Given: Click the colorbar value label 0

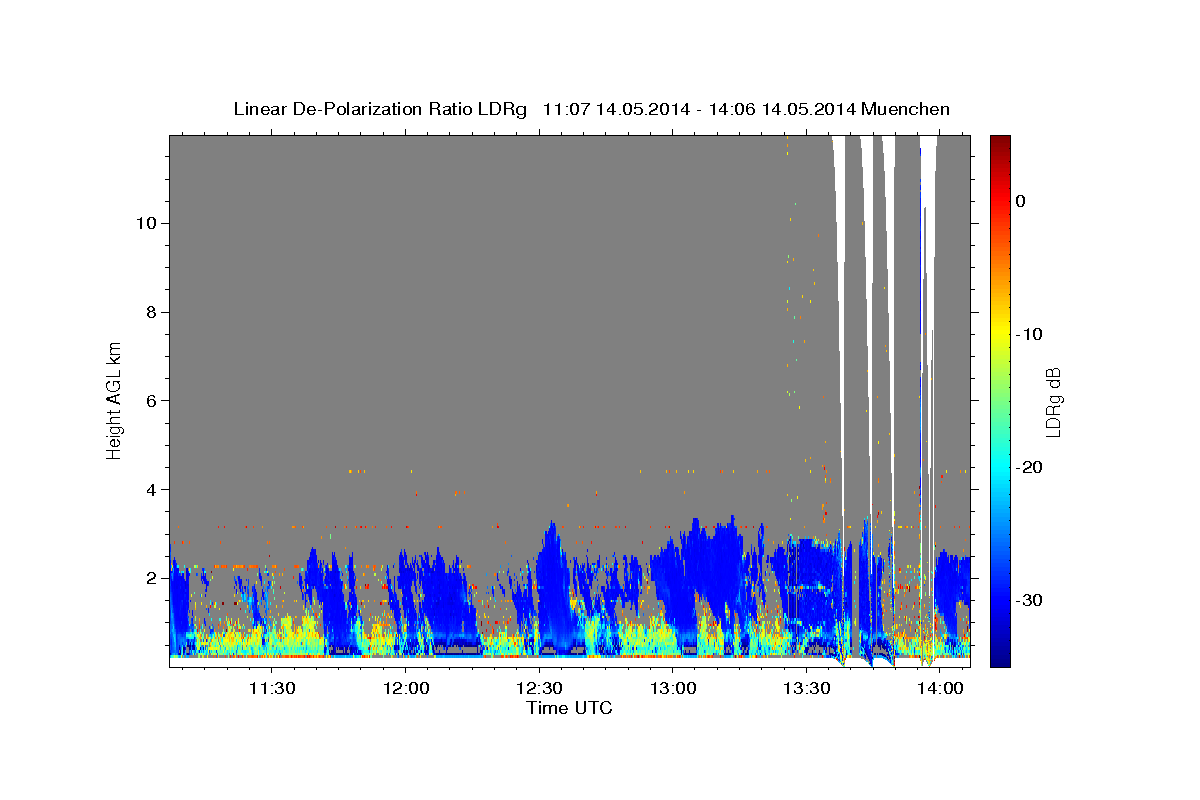Looking at the screenshot, I should point(1021,201).
